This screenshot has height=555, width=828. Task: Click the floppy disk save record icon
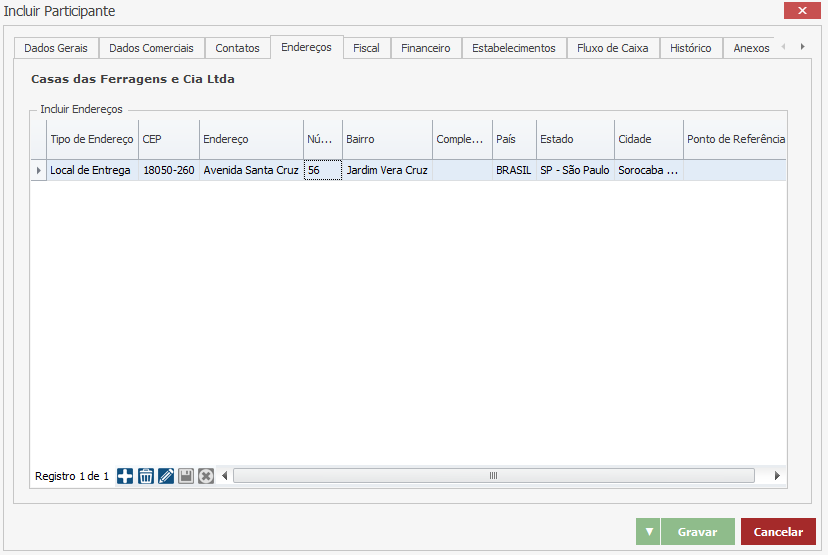tap(186, 476)
